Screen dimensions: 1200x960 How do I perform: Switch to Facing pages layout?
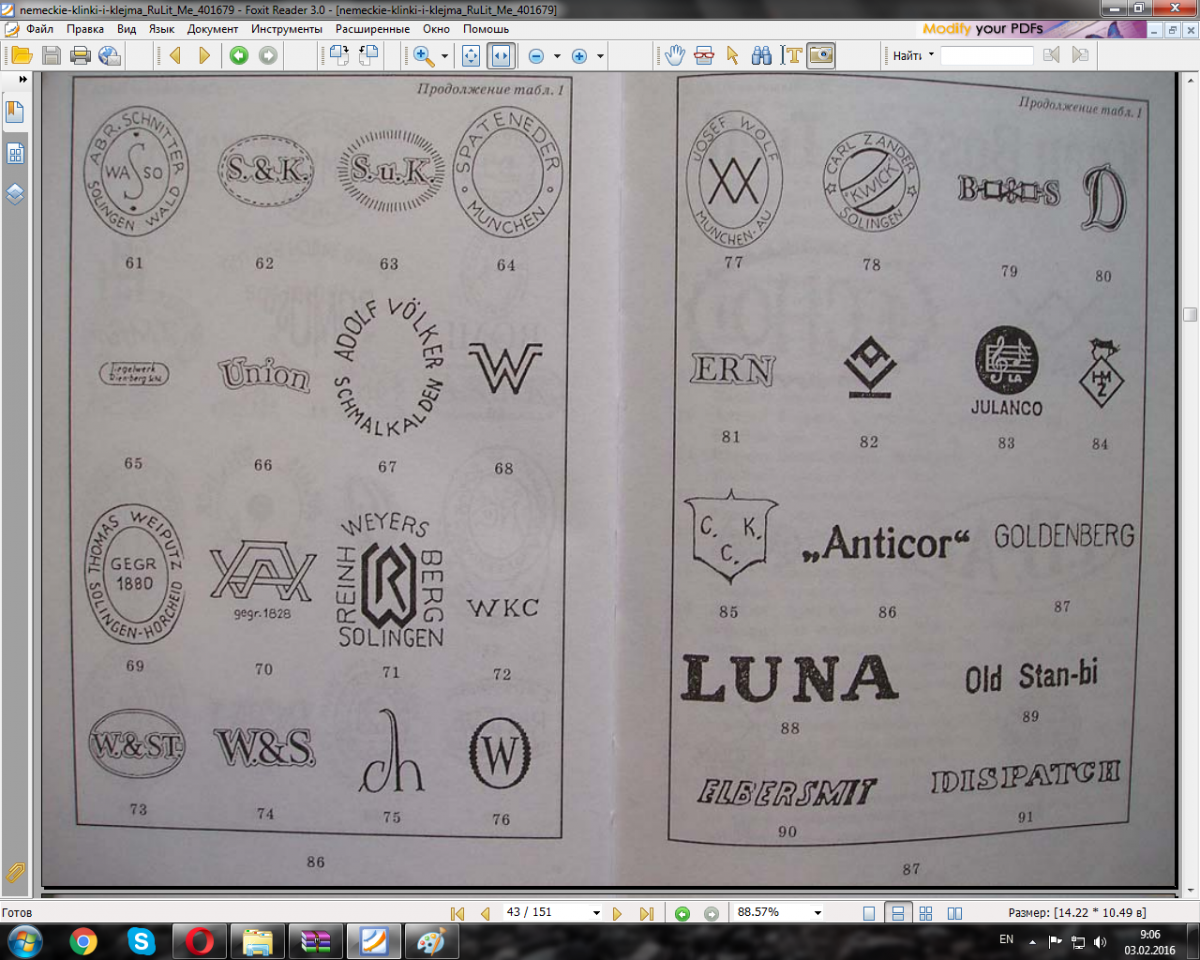point(955,913)
